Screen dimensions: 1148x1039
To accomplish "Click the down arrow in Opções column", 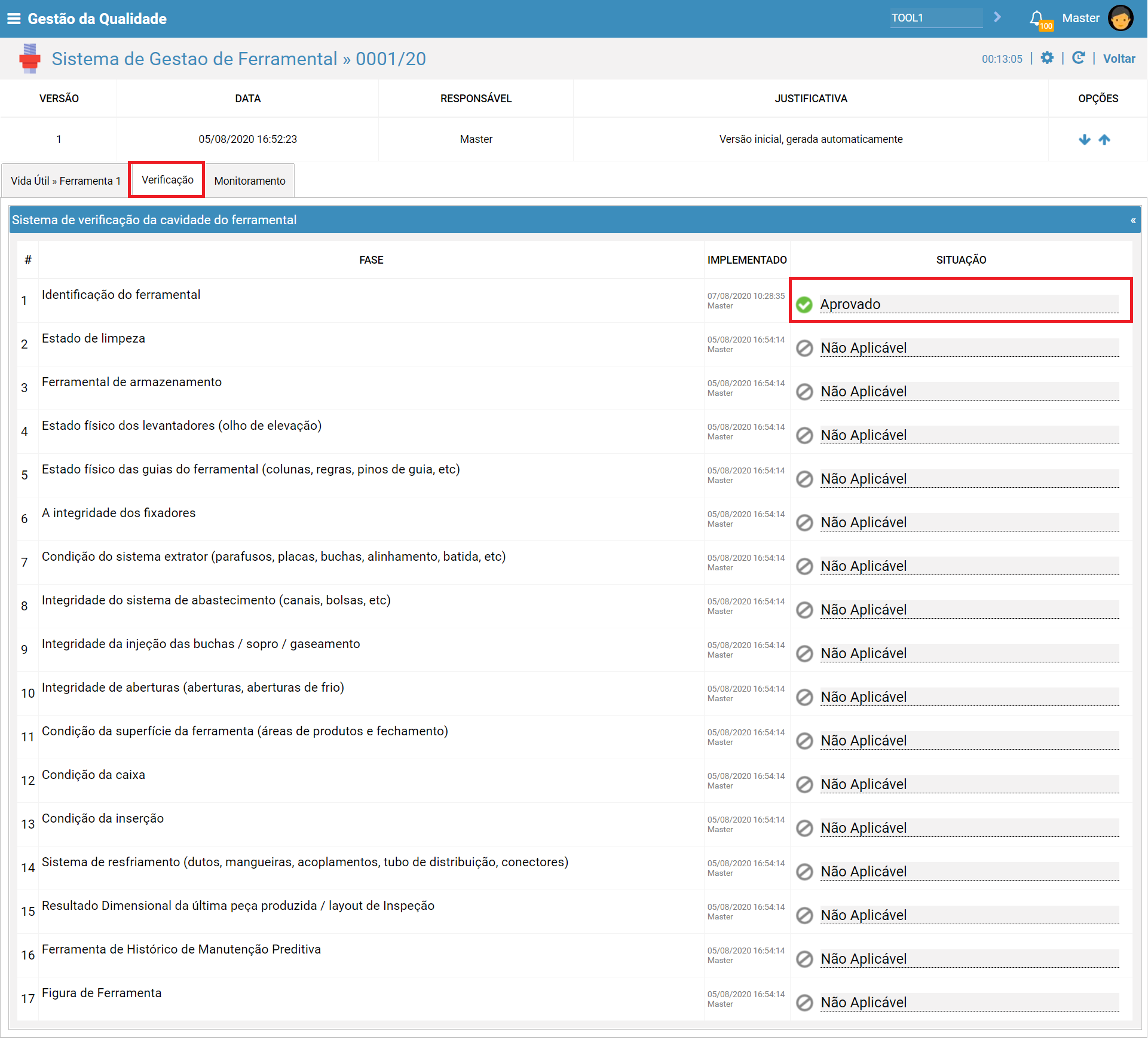I will click(1085, 139).
